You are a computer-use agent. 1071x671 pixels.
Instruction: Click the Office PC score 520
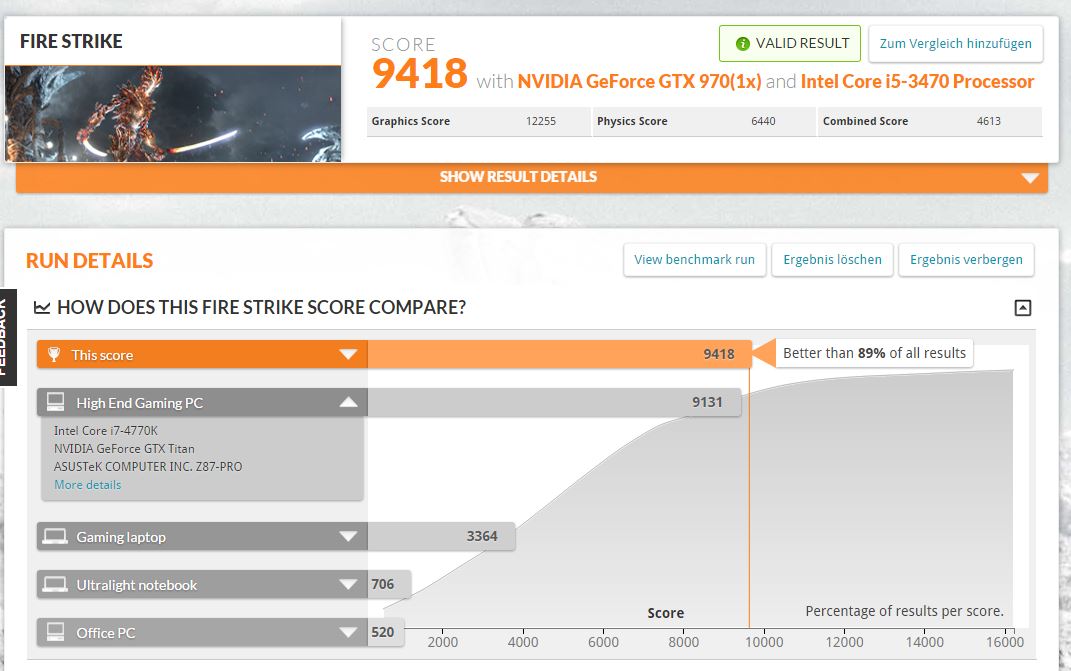(382, 632)
